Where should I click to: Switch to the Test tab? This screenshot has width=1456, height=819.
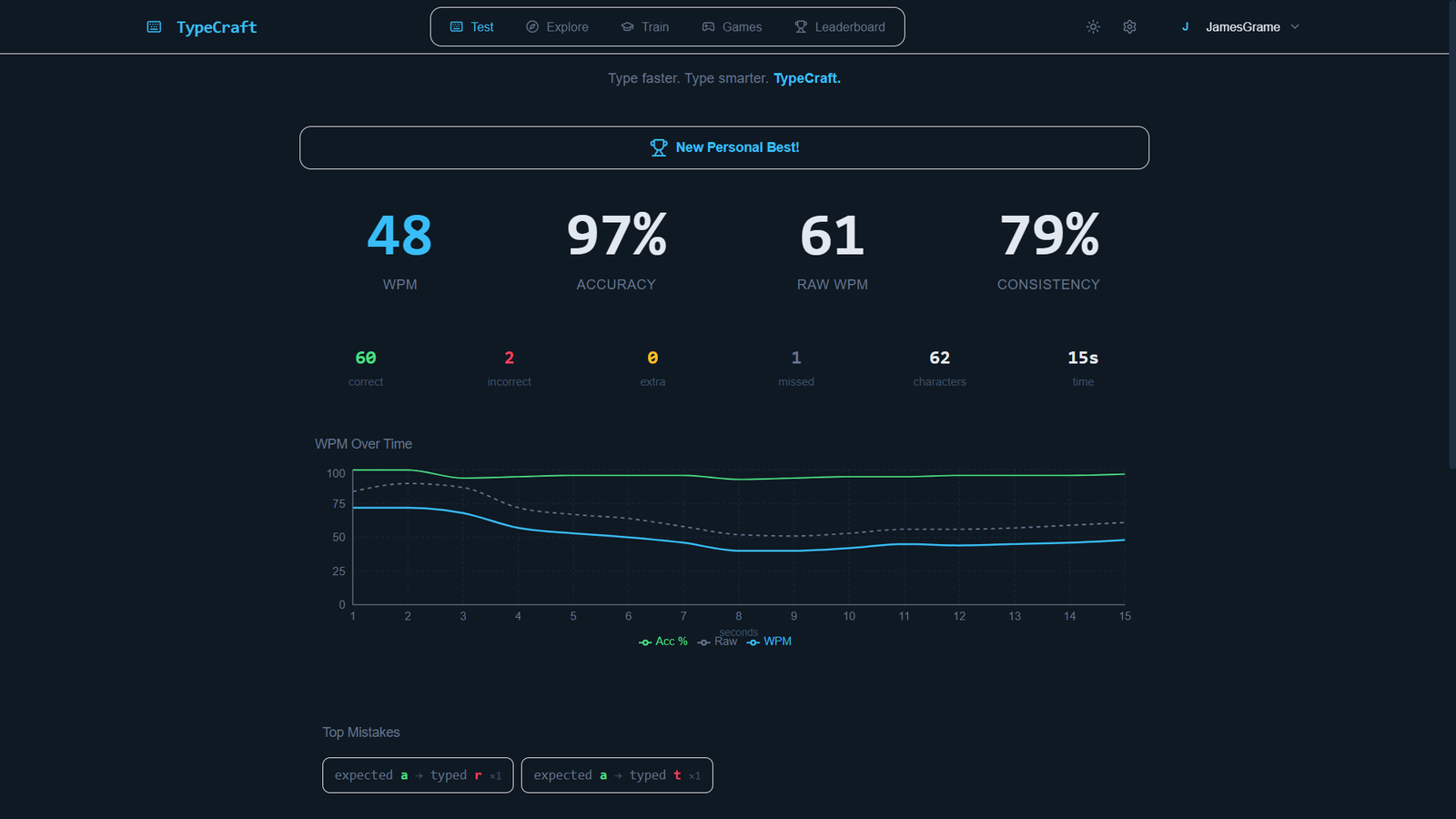pyautogui.click(x=472, y=27)
